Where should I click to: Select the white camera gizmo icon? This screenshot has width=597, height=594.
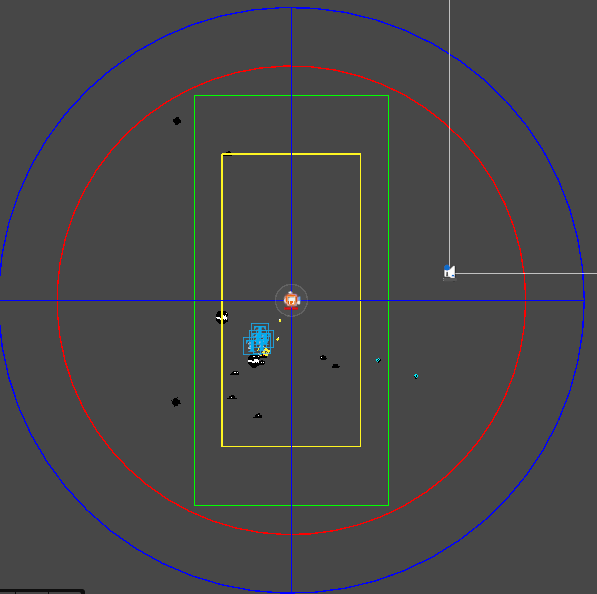click(449, 272)
